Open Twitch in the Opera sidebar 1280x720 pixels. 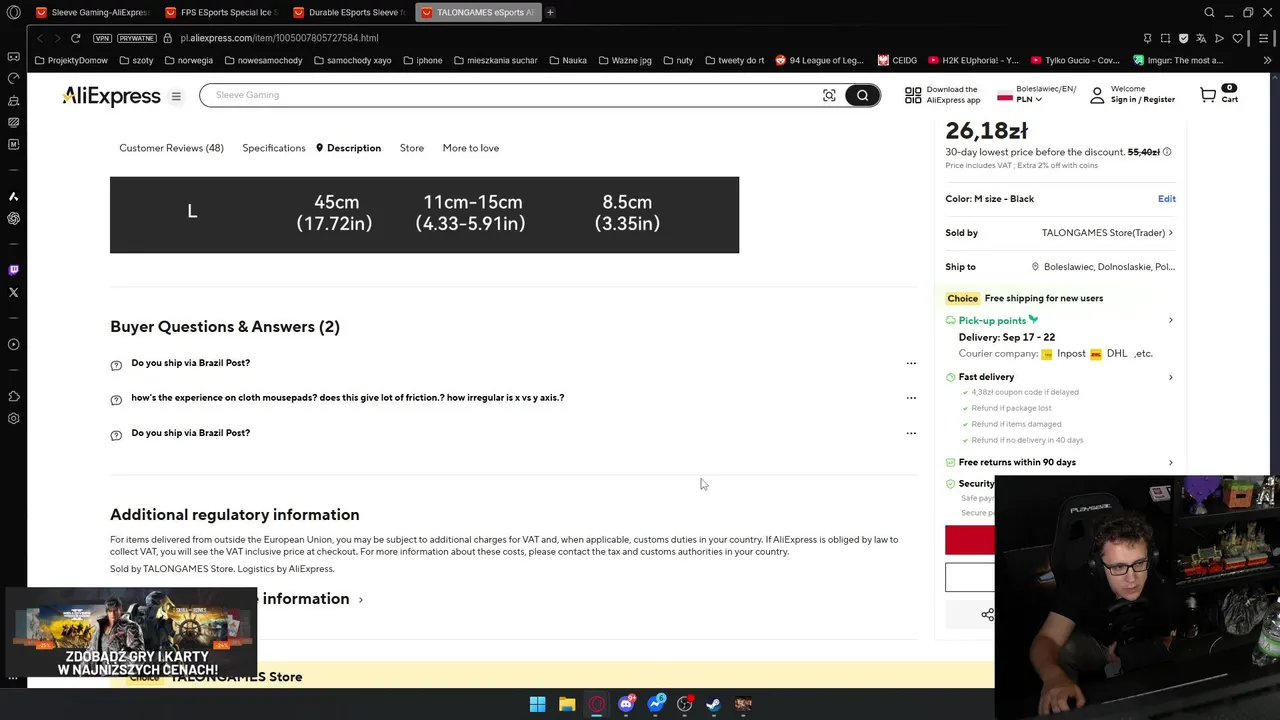(13, 270)
